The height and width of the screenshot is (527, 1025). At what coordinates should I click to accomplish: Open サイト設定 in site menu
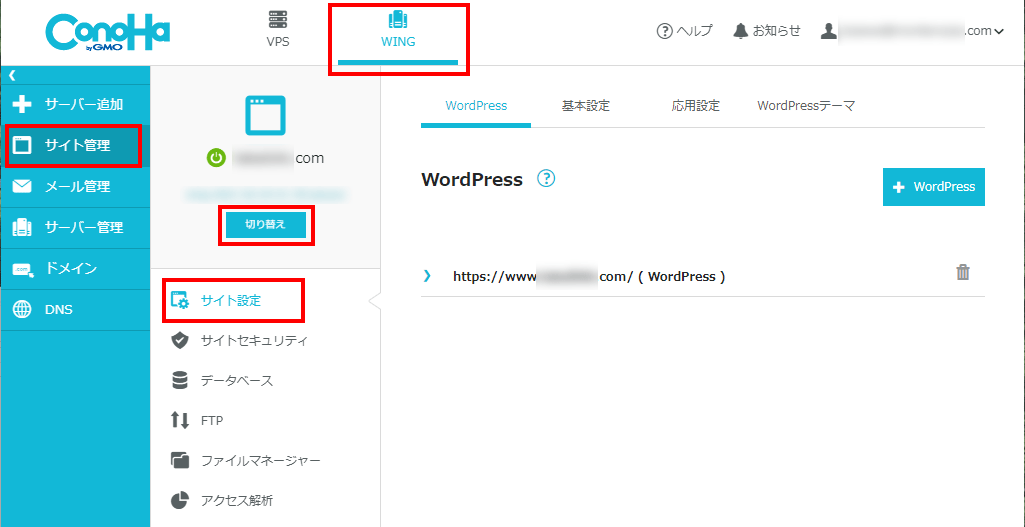tap(233, 301)
